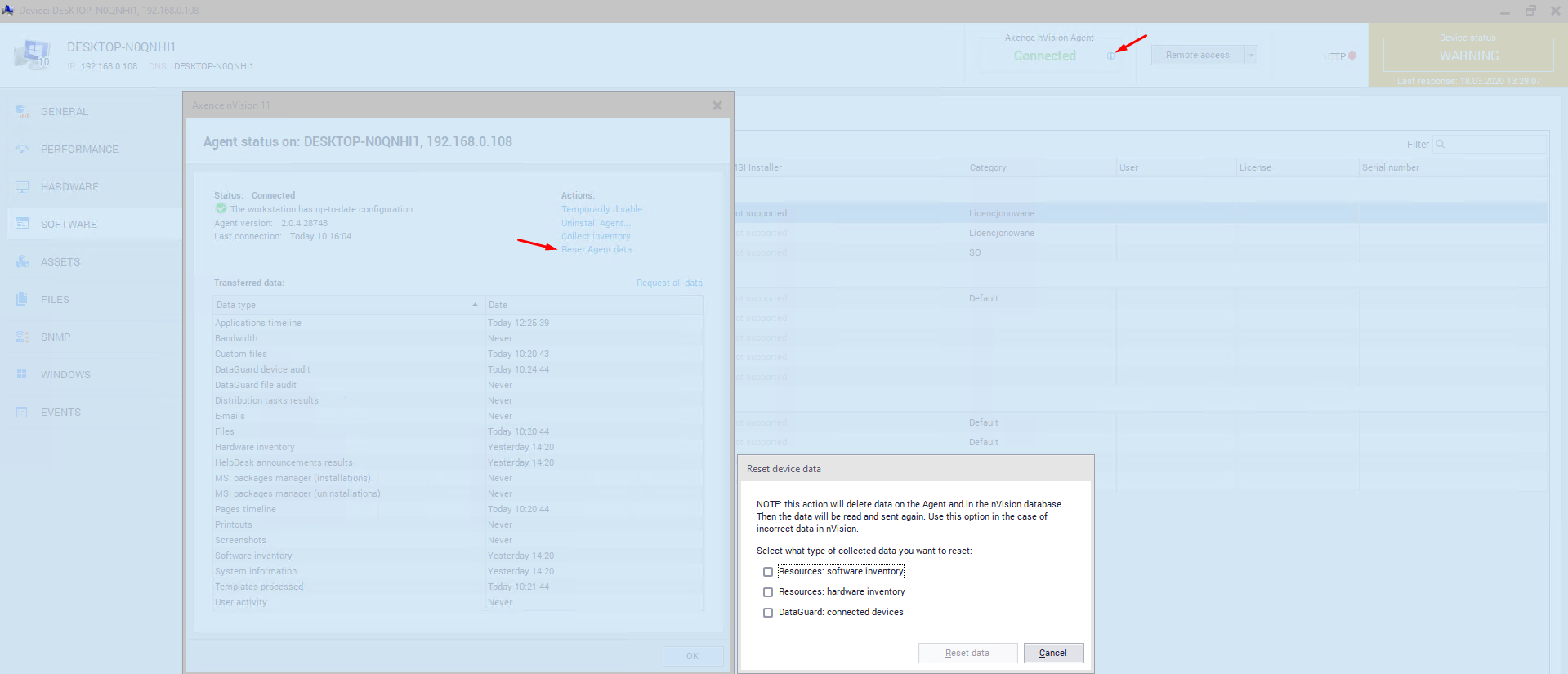The image size is (1568, 674).
Task: Click the SNMP icon in sidebar
Action: point(22,337)
